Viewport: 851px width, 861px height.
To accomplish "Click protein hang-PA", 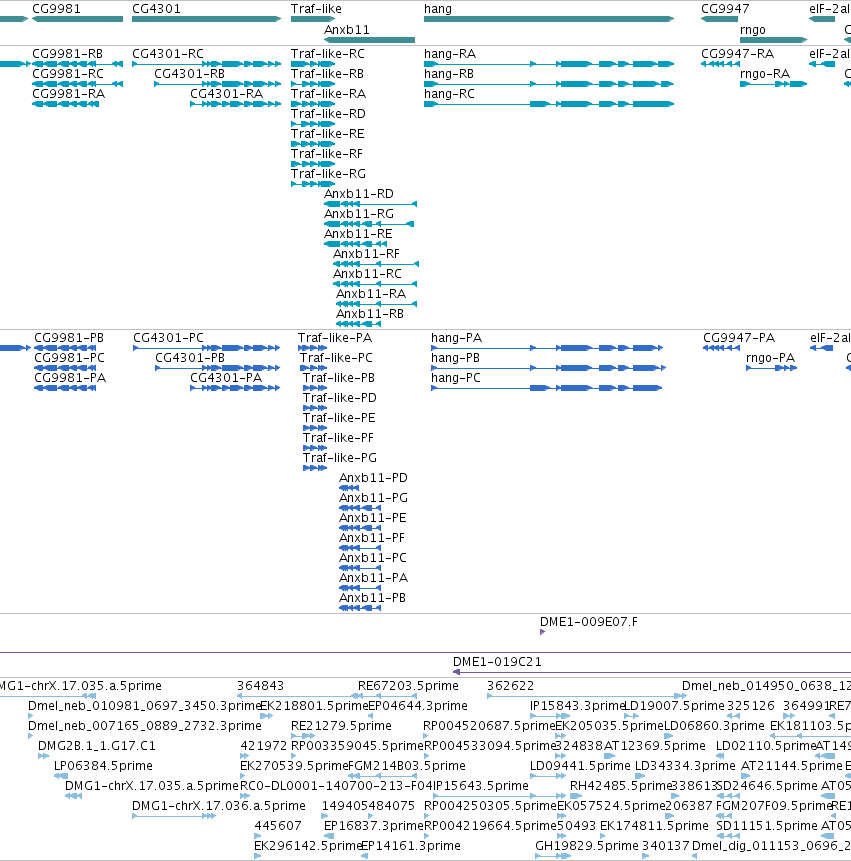I will click(547, 348).
